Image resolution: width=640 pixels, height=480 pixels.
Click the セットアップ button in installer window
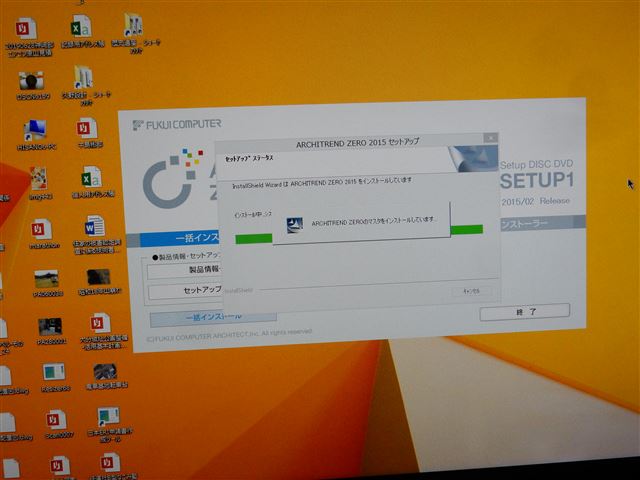(186, 291)
